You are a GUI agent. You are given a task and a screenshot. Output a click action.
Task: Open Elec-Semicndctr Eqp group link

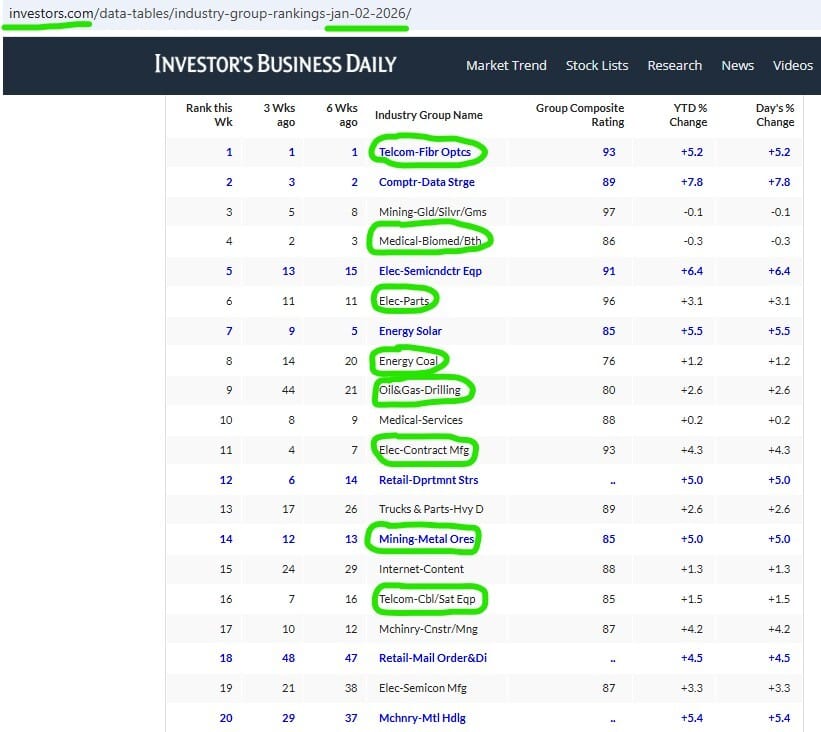430,271
